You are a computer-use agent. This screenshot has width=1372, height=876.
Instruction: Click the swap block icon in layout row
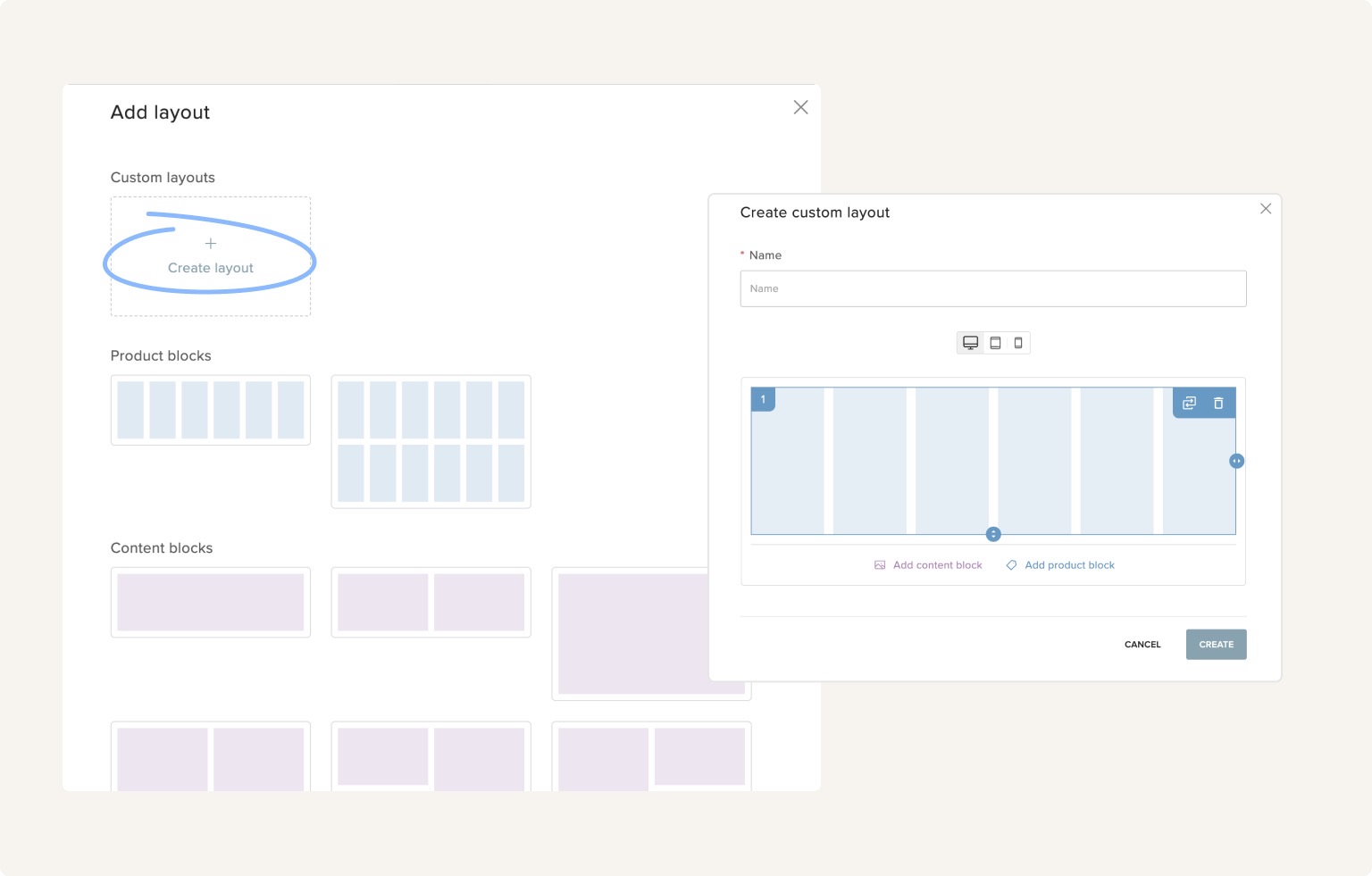coord(1189,404)
